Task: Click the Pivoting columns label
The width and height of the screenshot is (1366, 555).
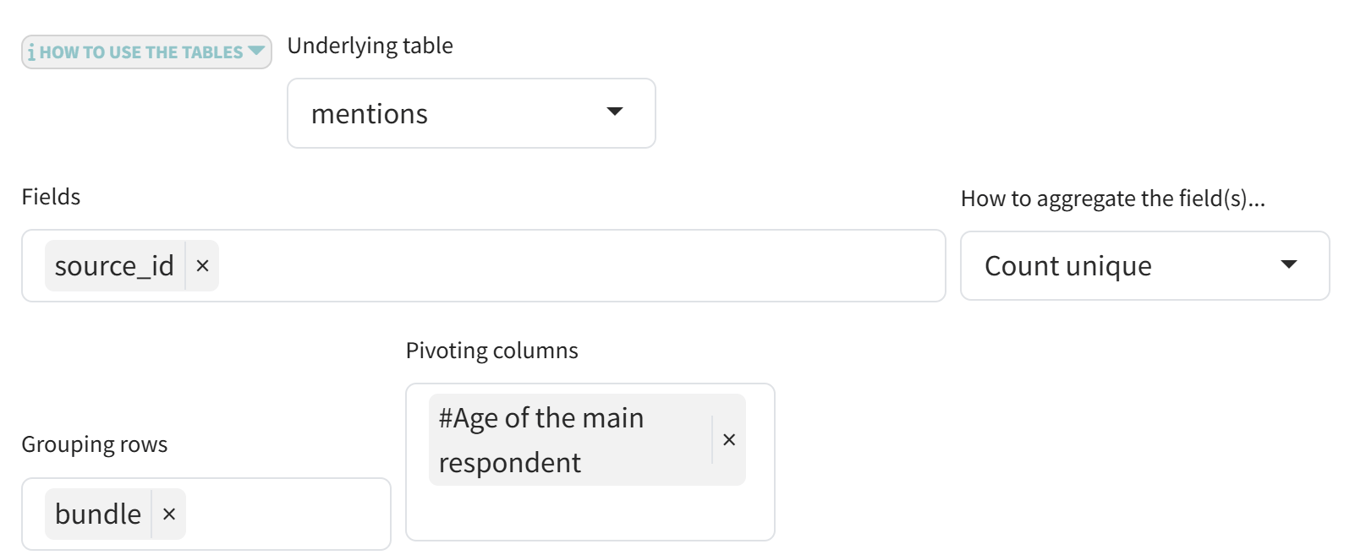Action: click(x=491, y=351)
